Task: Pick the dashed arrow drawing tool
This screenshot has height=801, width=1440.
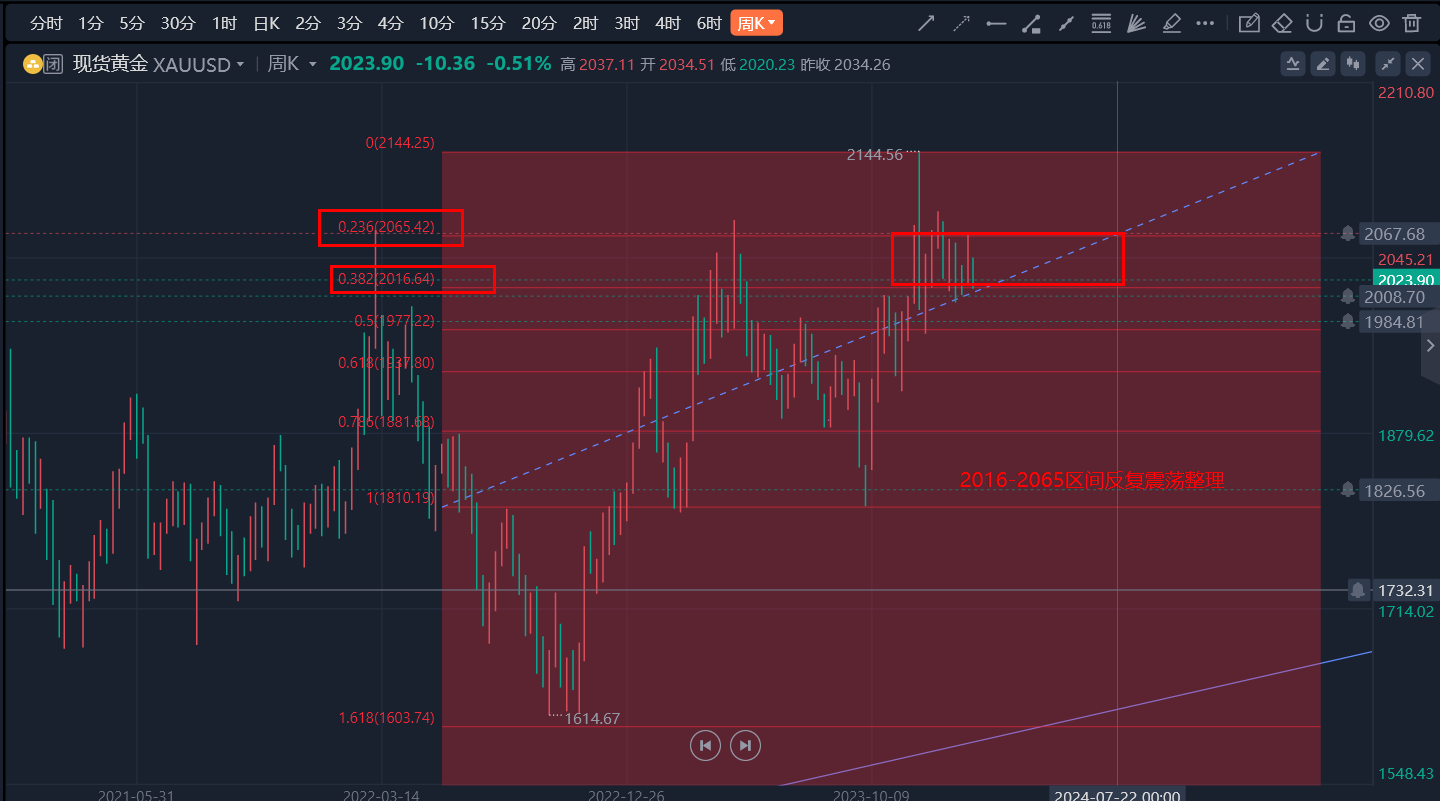Action: [961, 23]
